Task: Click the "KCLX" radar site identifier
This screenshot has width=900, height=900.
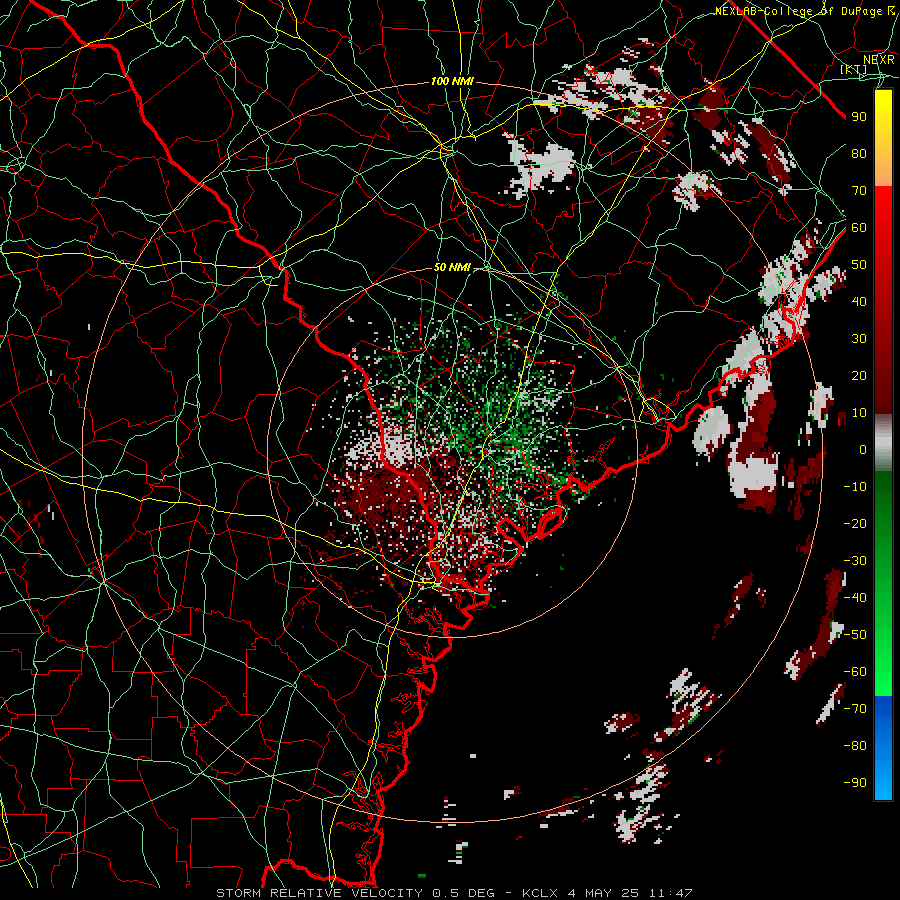Action: pos(540,893)
